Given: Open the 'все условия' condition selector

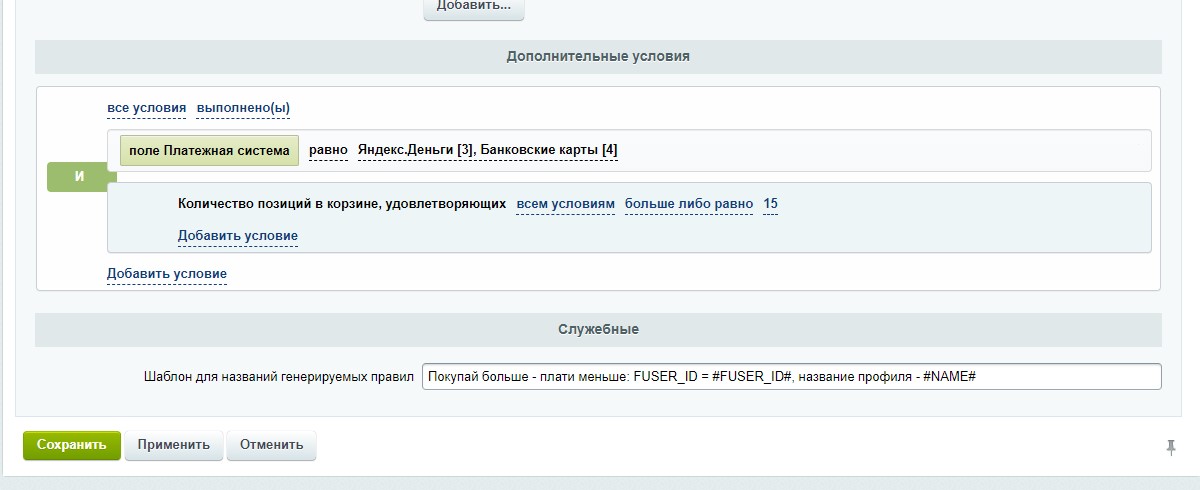Looking at the screenshot, I should click(x=147, y=108).
